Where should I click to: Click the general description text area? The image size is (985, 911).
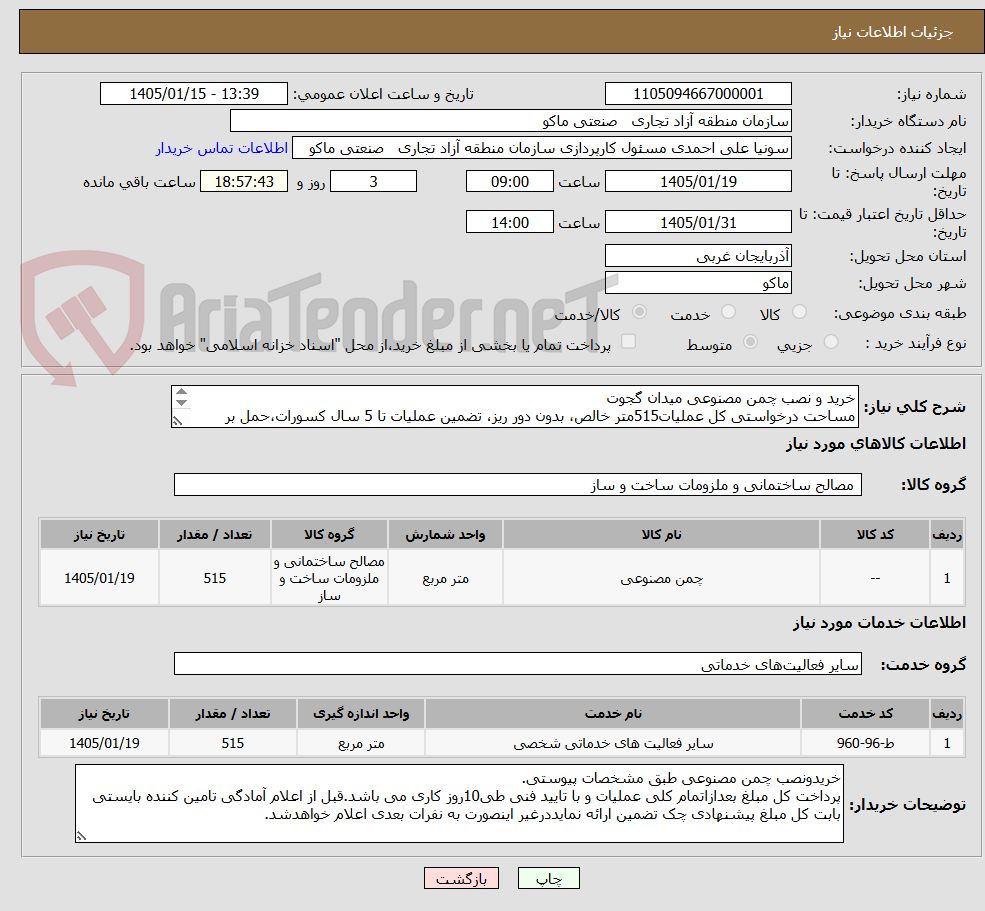(x=514, y=406)
